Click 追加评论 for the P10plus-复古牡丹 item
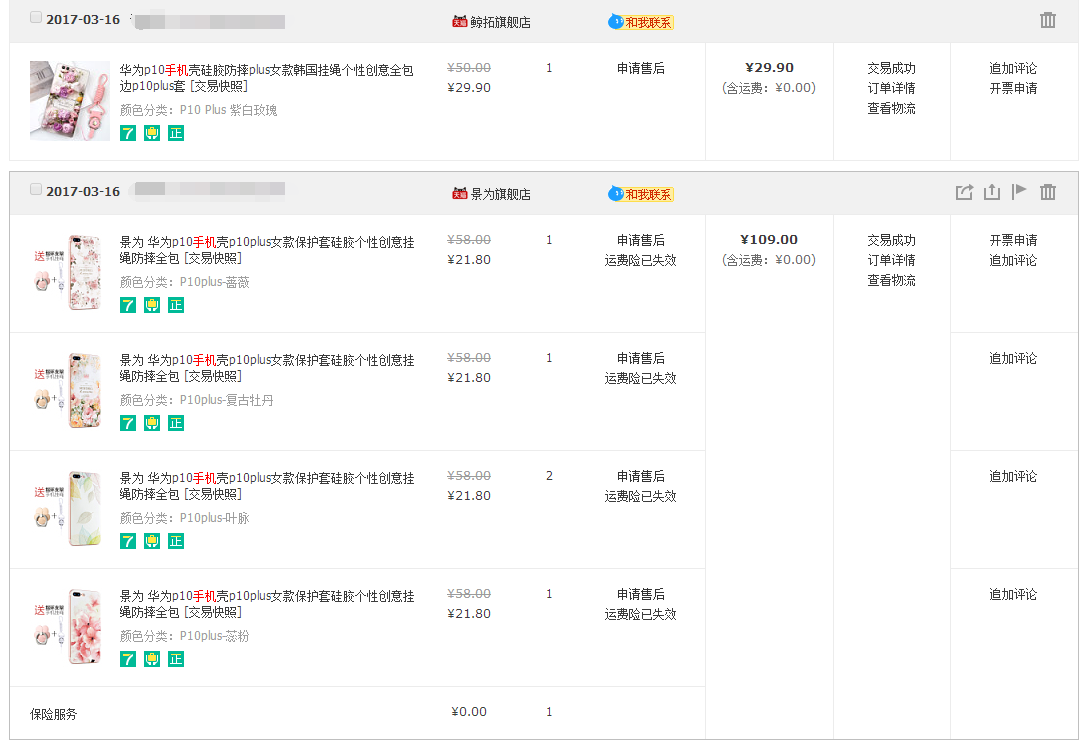Screen dimensions: 1086x747 tap(1013, 359)
